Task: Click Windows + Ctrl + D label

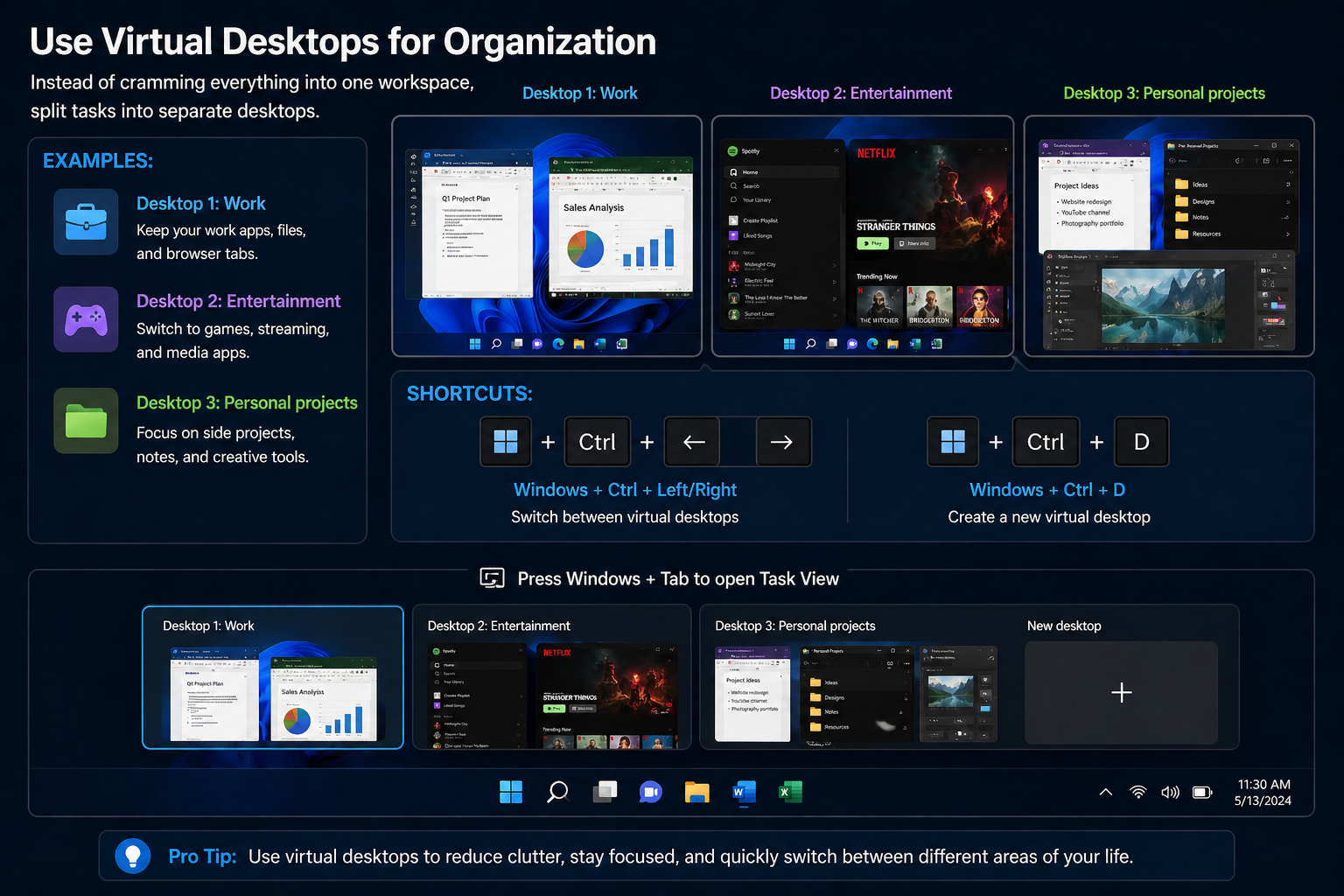Action: pos(1047,490)
